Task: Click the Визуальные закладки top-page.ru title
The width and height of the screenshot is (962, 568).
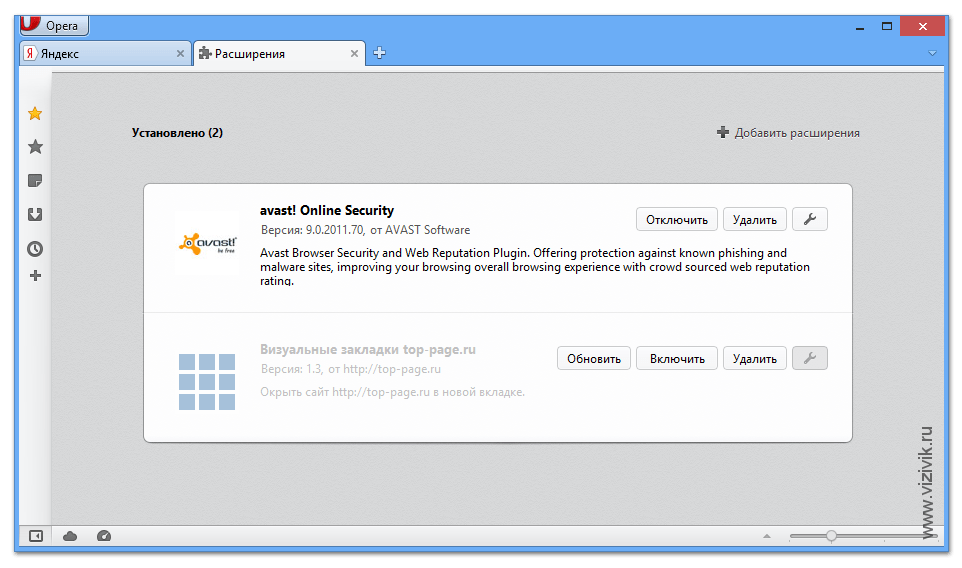Action: [367, 349]
